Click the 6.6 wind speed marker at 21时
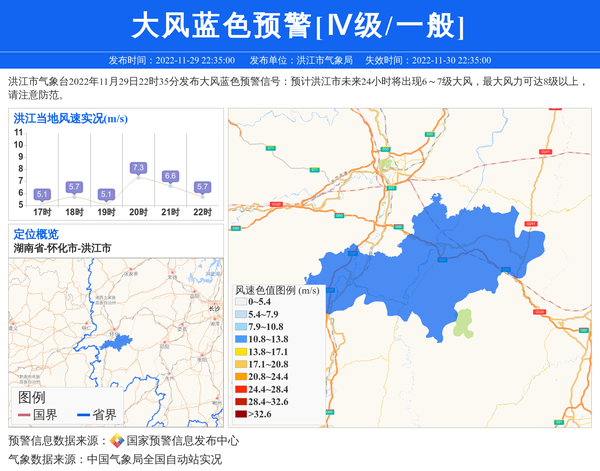 tap(170, 176)
